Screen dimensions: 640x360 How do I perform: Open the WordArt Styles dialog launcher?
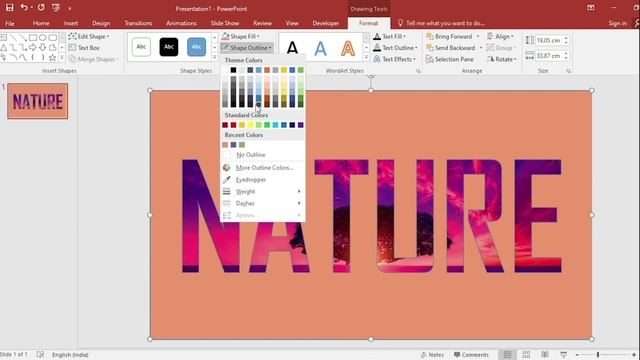point(418,71)
